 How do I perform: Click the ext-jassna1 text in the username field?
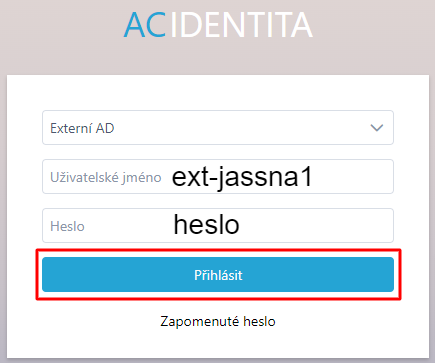(242, 177)
